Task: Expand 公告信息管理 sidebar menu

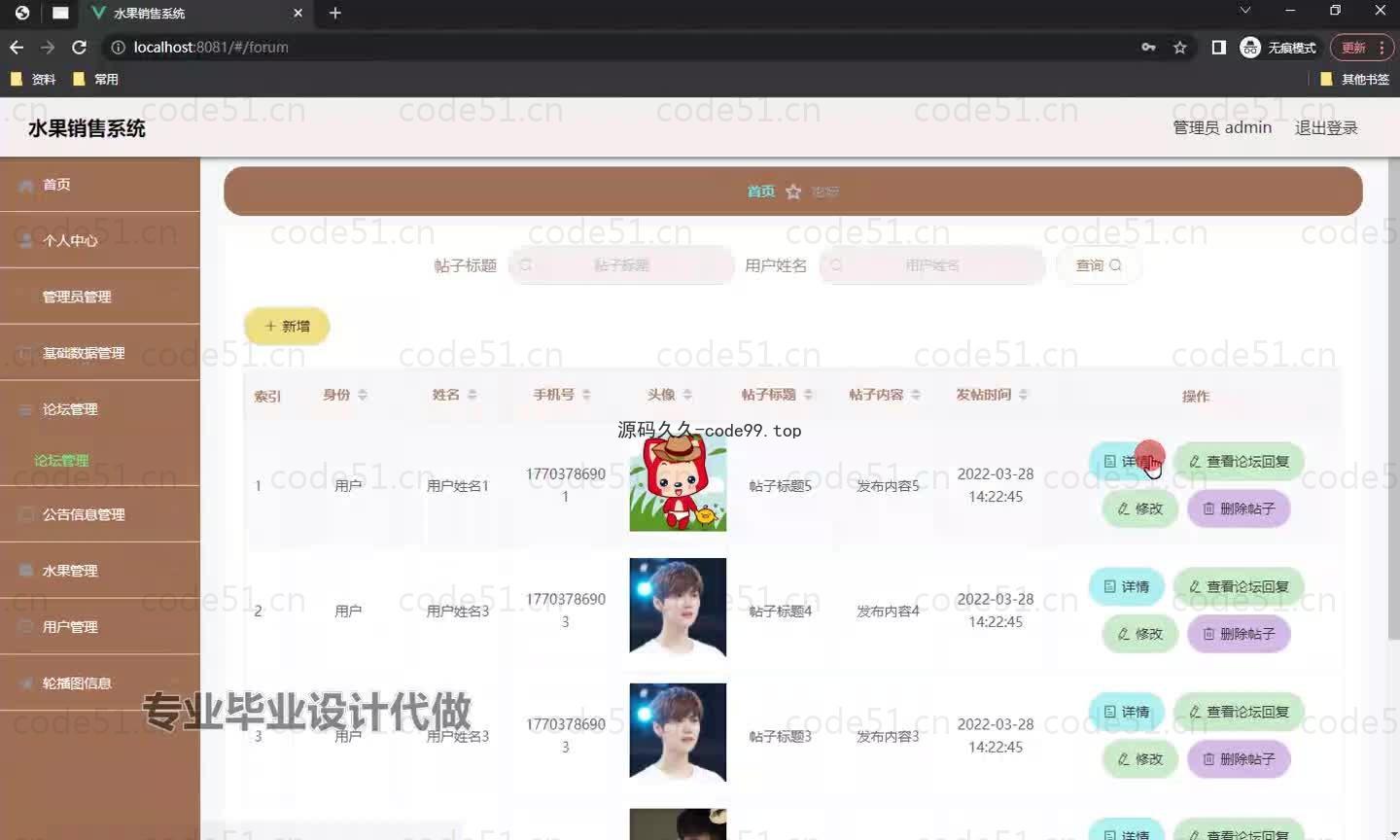Action: 99,514
